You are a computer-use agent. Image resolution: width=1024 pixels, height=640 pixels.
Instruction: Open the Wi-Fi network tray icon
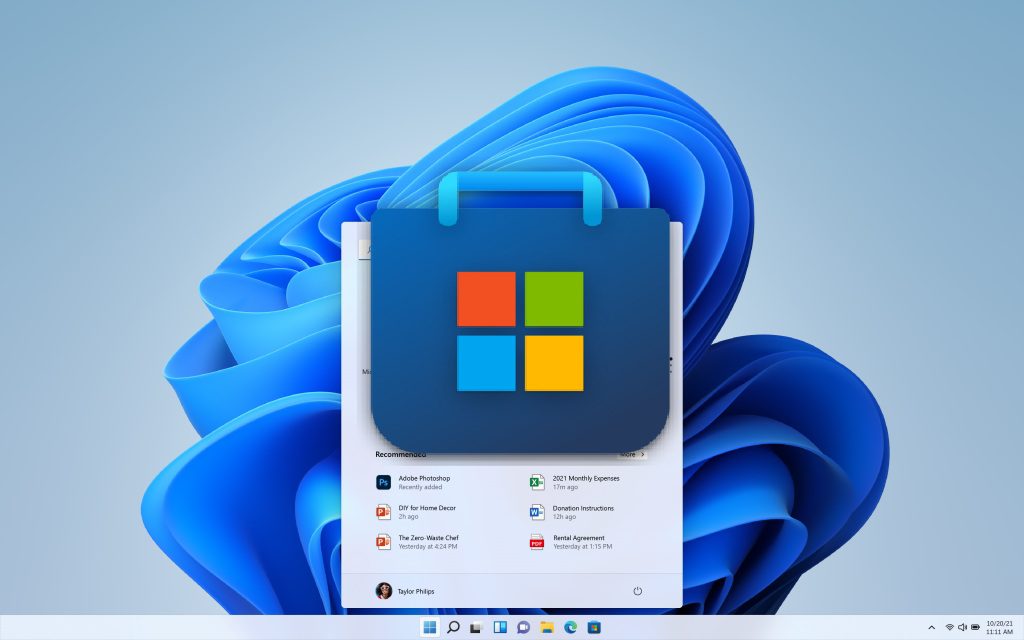(950, 628)
